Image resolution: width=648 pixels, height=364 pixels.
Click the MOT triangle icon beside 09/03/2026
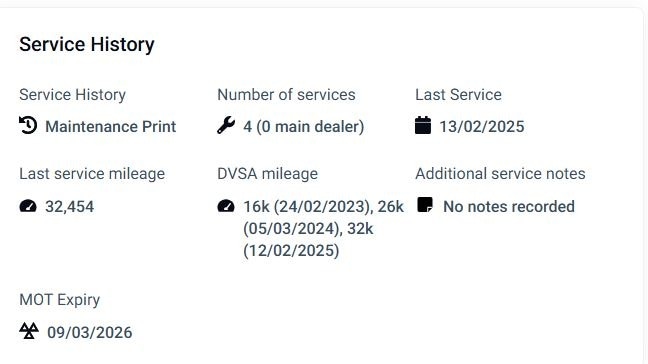click(x=29, y=331)
